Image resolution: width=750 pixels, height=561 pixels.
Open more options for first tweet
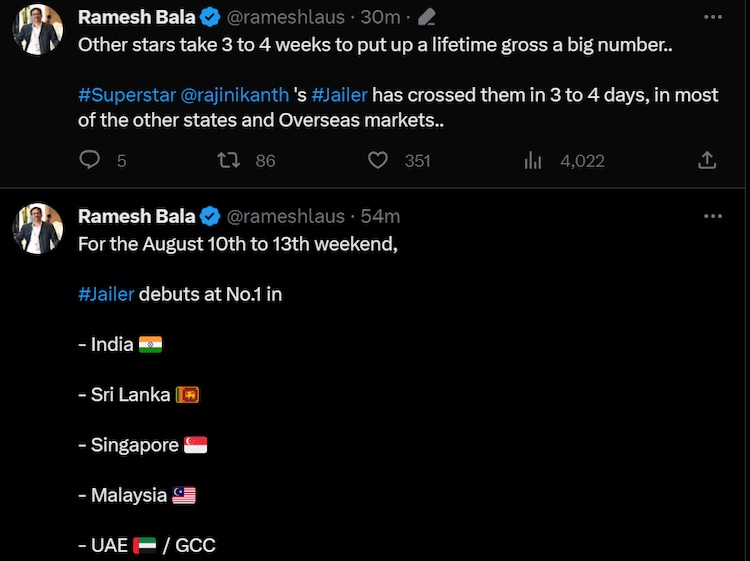point(712,17)
